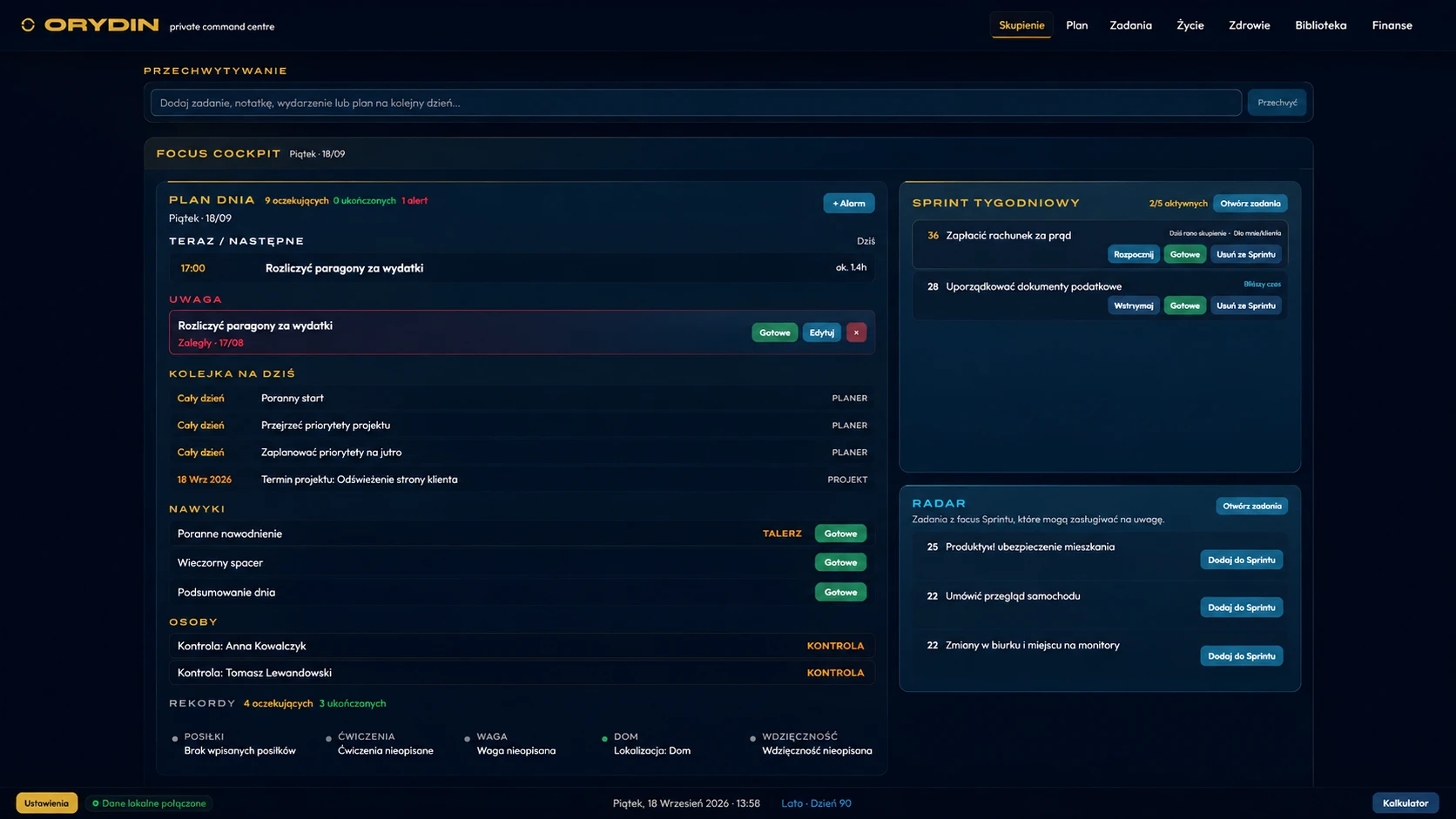Dismiss overdue task with the red x
The image size is (1456, 819).
tap(856, 332)
